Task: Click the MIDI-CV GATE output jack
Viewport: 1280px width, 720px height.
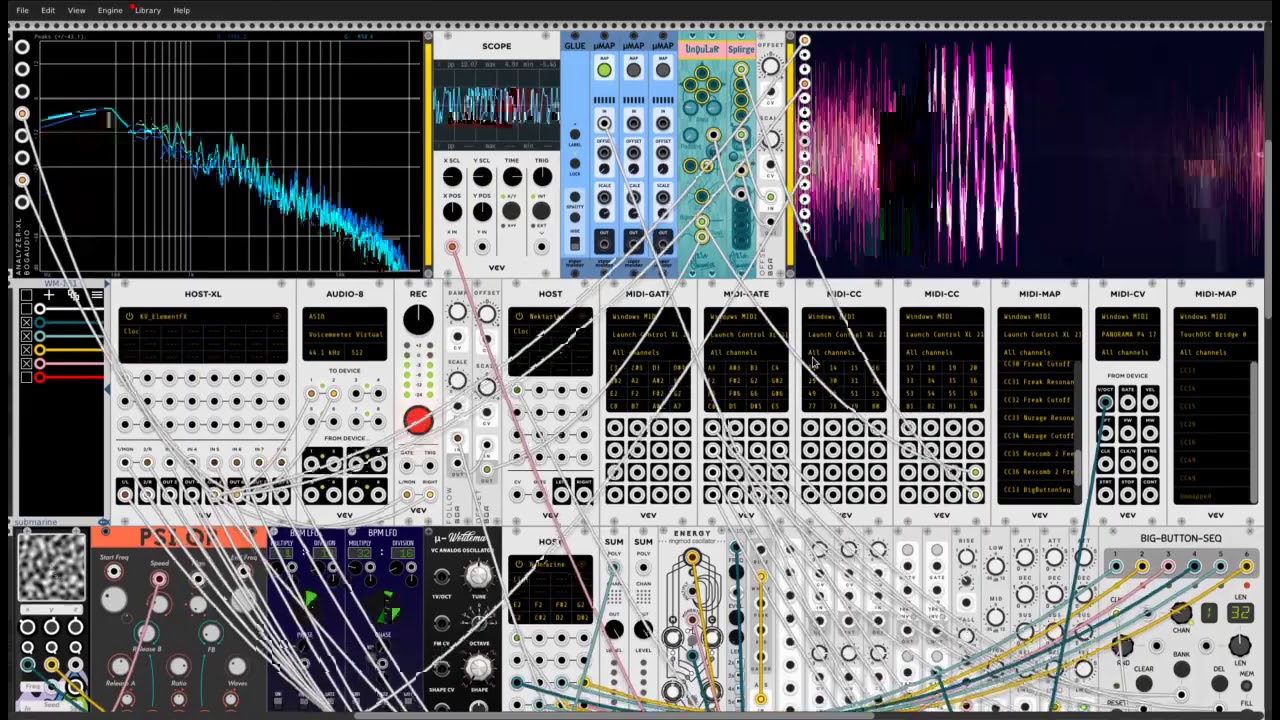Action: [1128, 403]
